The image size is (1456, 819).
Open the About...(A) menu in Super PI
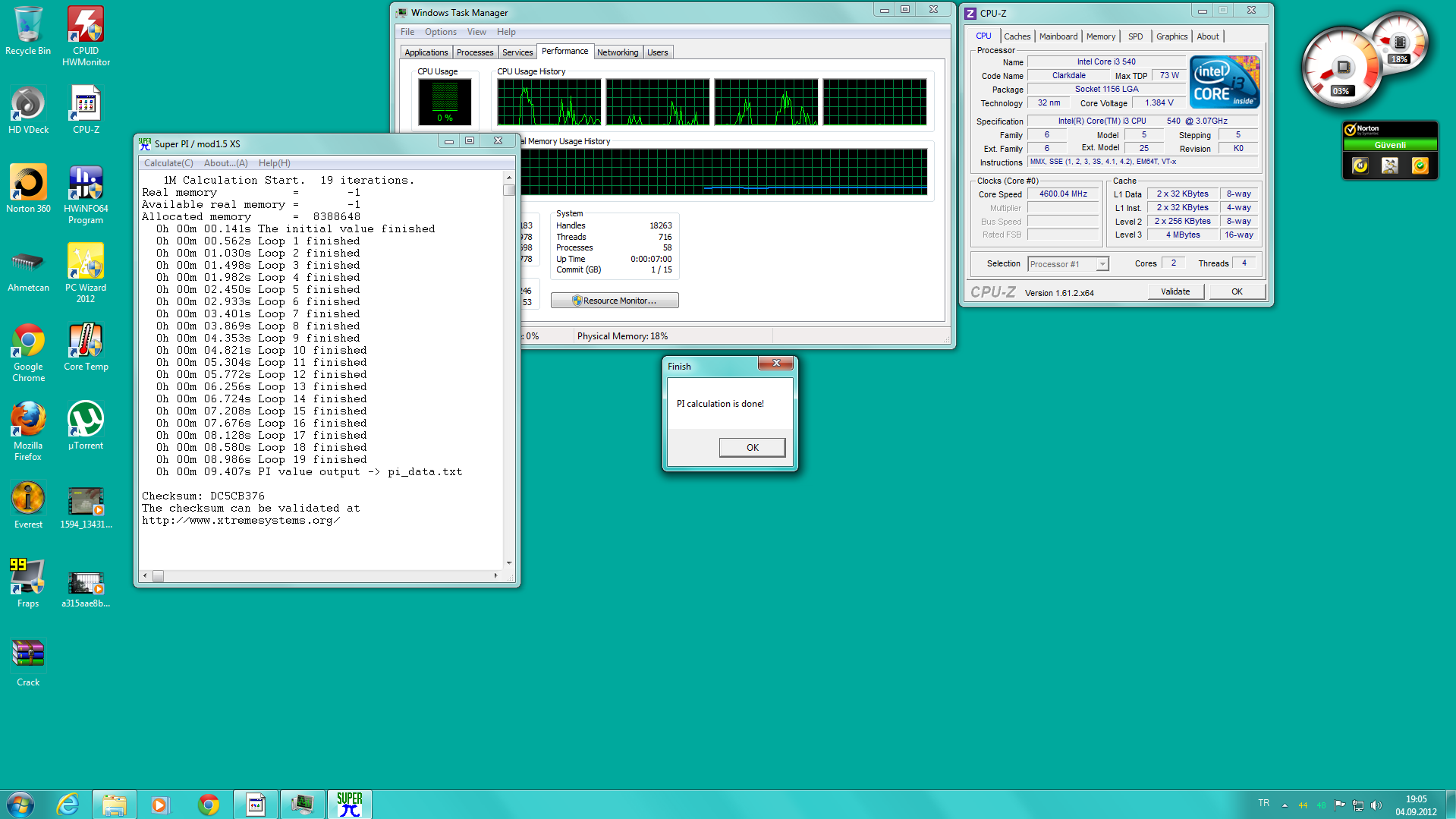pos(226,163)
